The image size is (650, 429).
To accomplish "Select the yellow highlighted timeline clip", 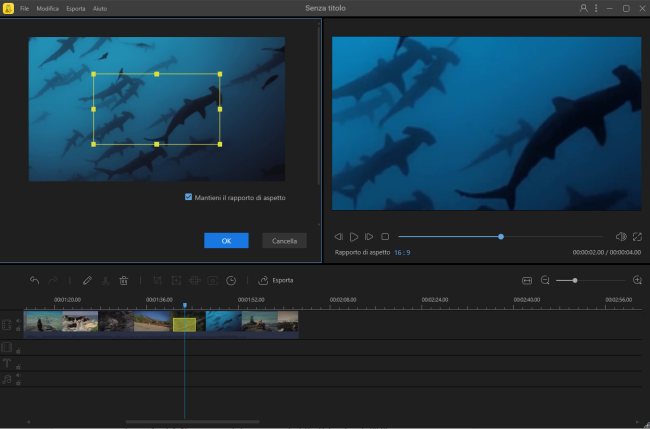I will click(184, 325).
